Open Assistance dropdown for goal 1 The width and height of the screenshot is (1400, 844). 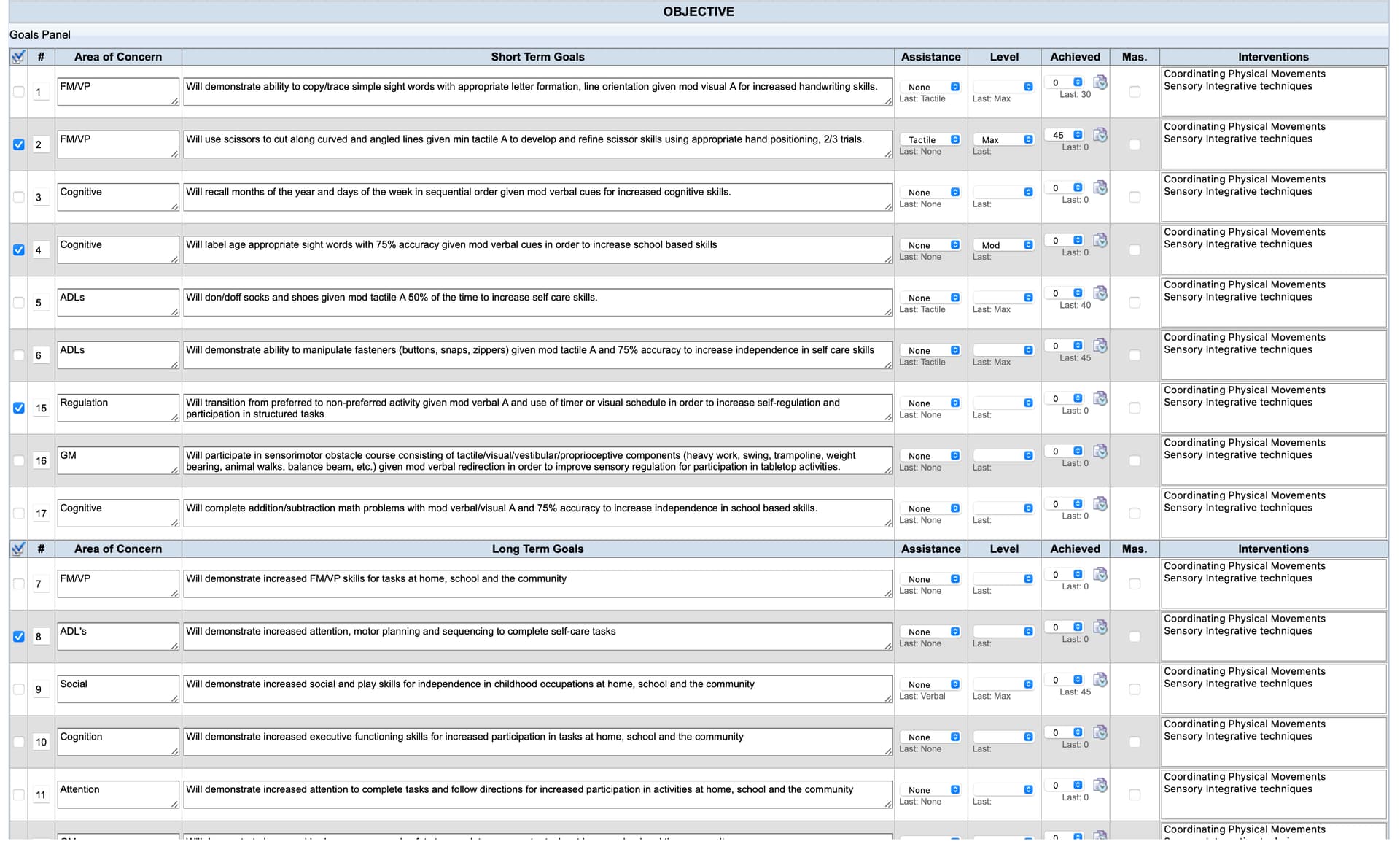[930, 87]
